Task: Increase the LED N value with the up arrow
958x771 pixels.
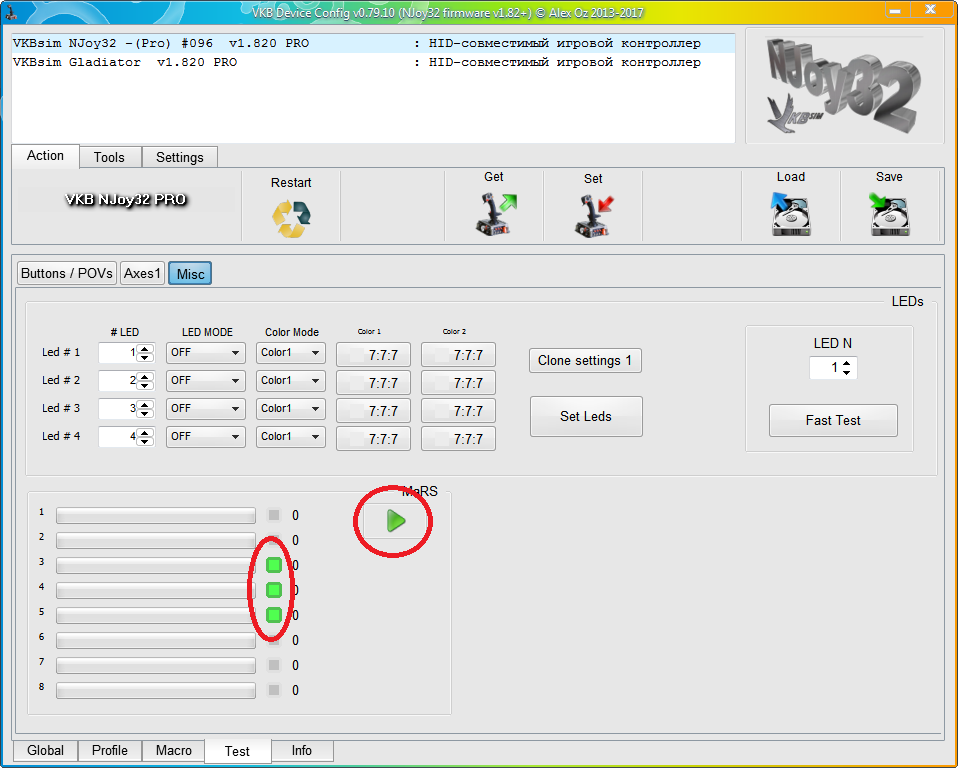Action: pyautogui.click(x=847, y=363)
